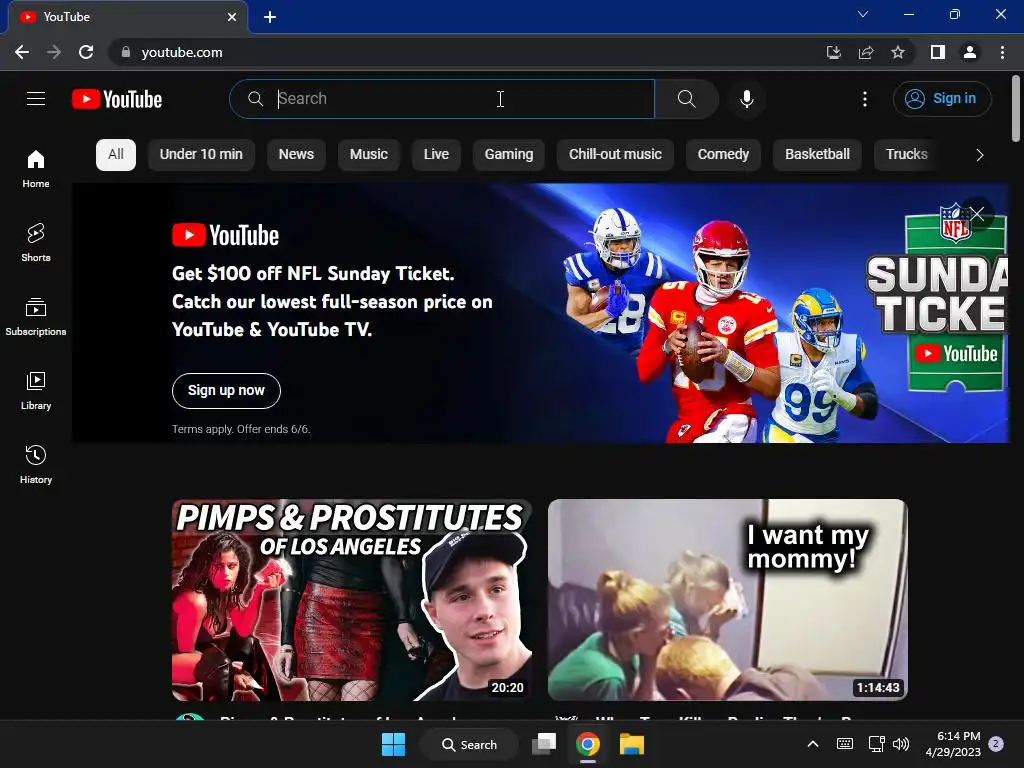Image resolution: width=1024 pixels, height=768 pixels.
Task: Open Windows Start menu
Action: [393, 744]
